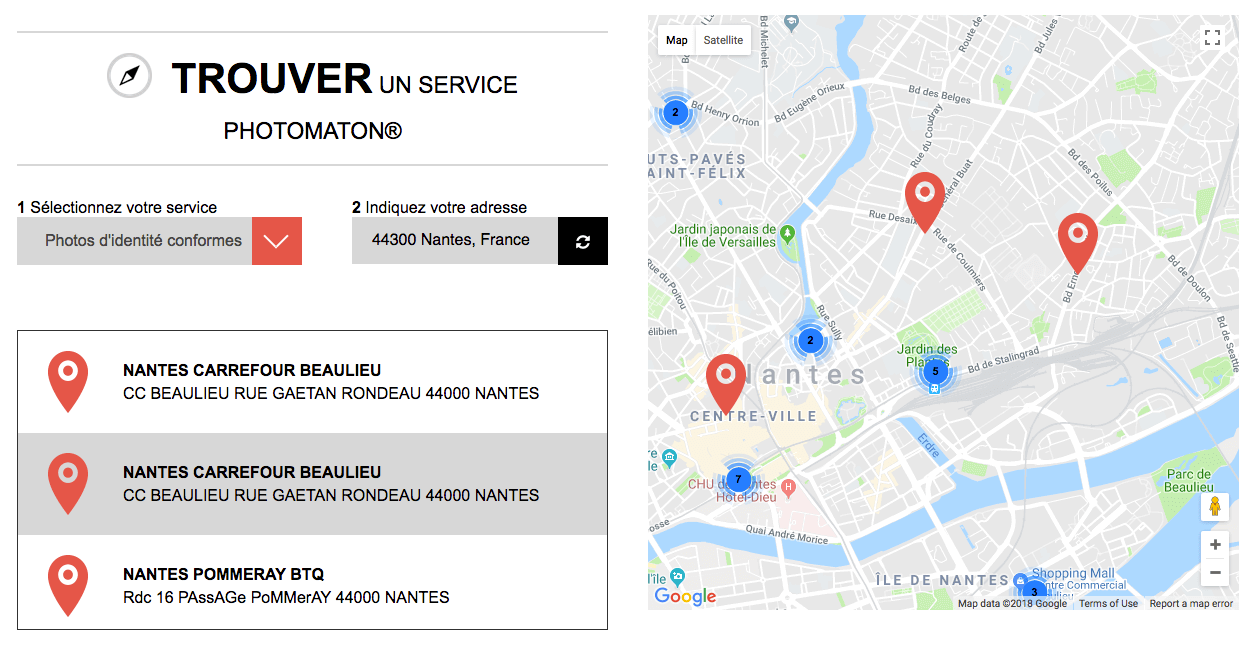The image size is (1256, 649).
Task: Open the service dropdown via red chevron
Action: point(277,241)
